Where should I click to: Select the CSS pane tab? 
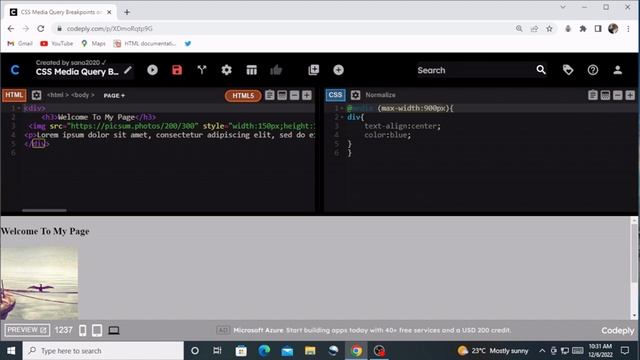[x=336, y=95]
